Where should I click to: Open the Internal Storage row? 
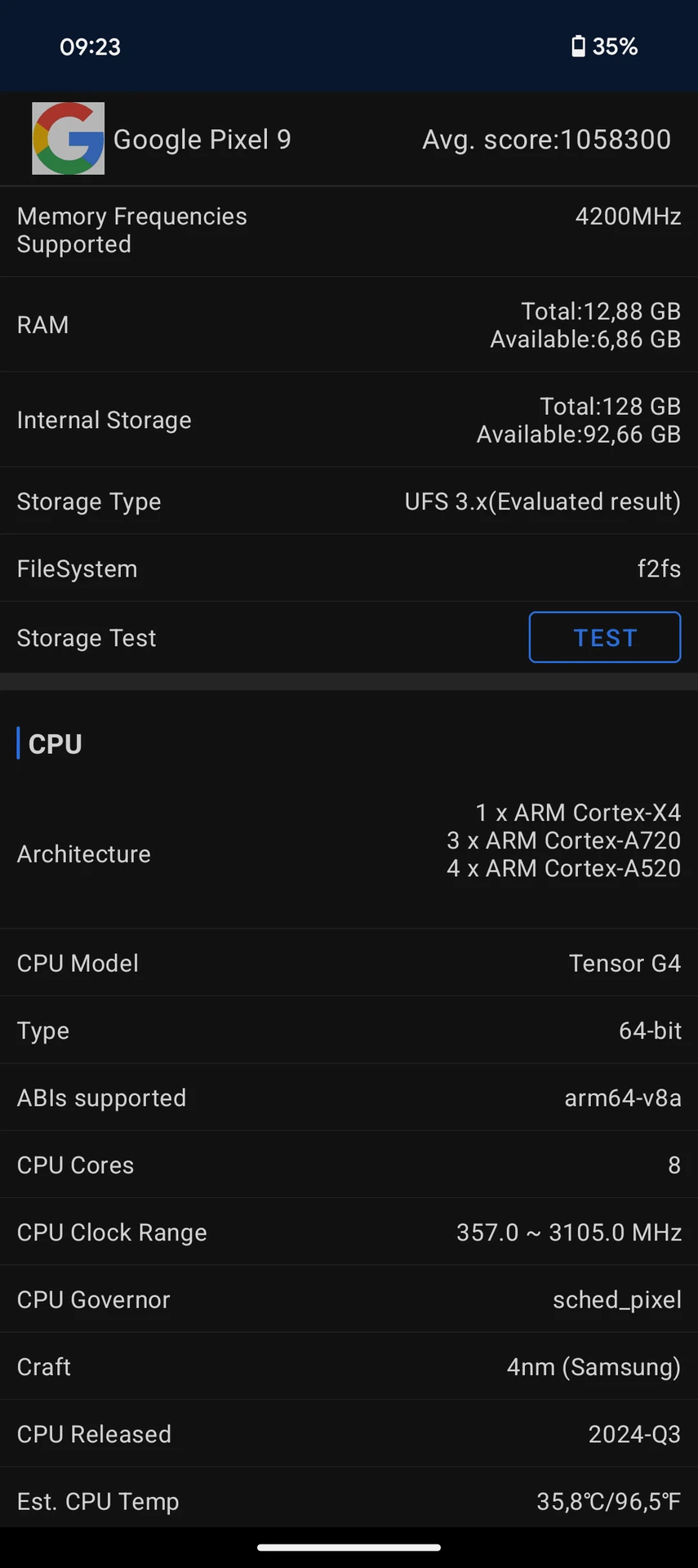[349, 420]
